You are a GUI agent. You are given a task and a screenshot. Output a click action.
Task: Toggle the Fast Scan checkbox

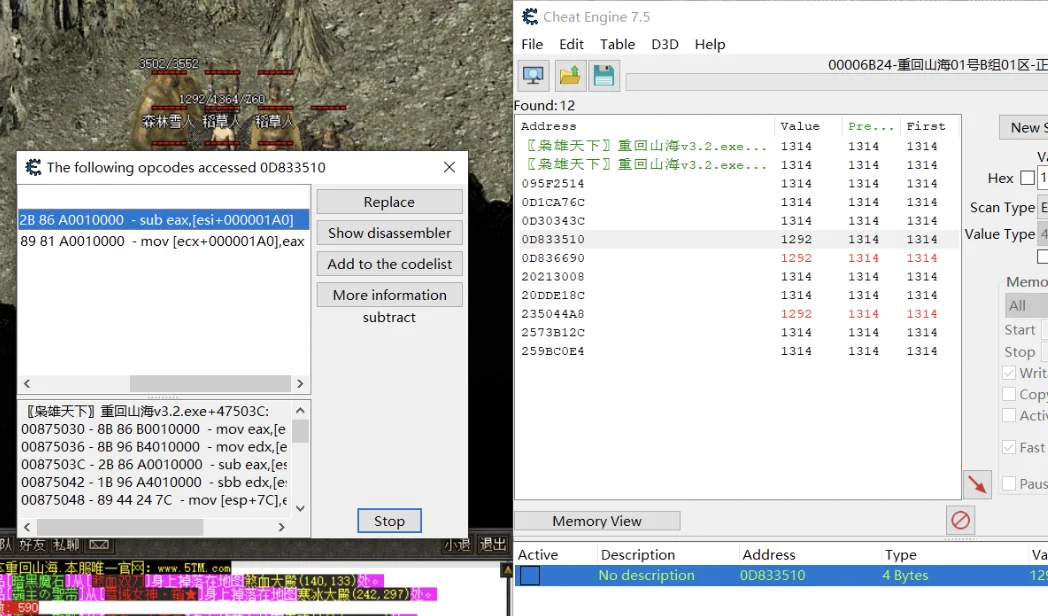(x=1009, y=448)
